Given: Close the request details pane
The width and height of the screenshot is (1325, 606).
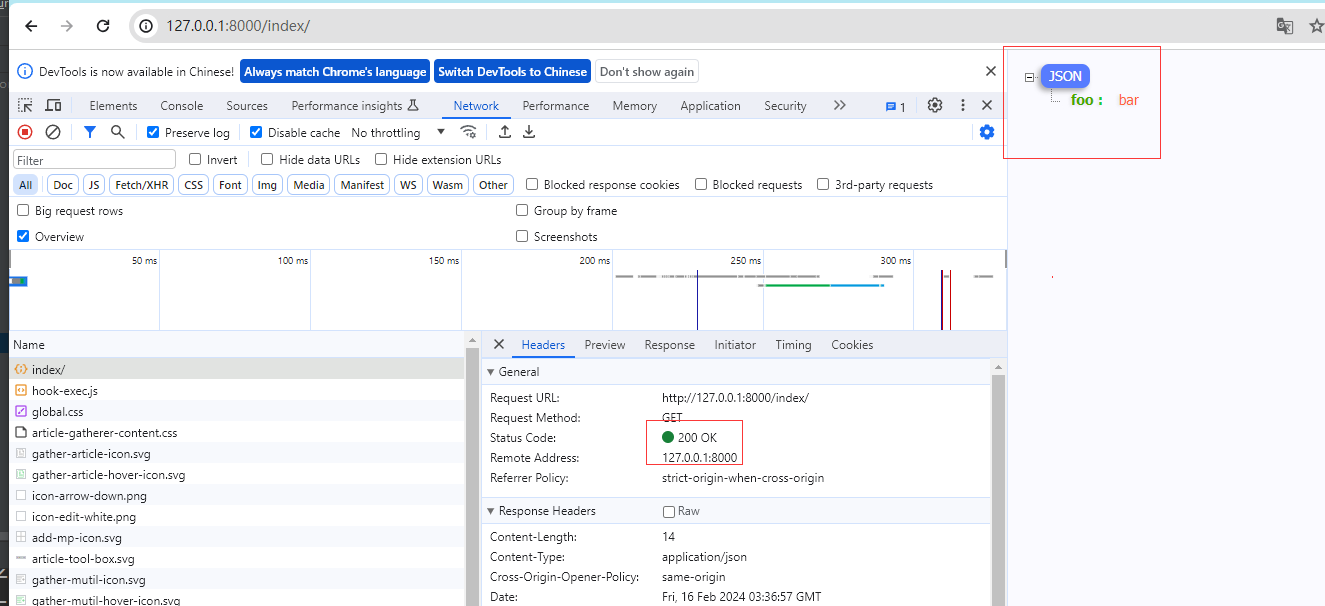Looking at the screenshot, I should coord(499,344).
